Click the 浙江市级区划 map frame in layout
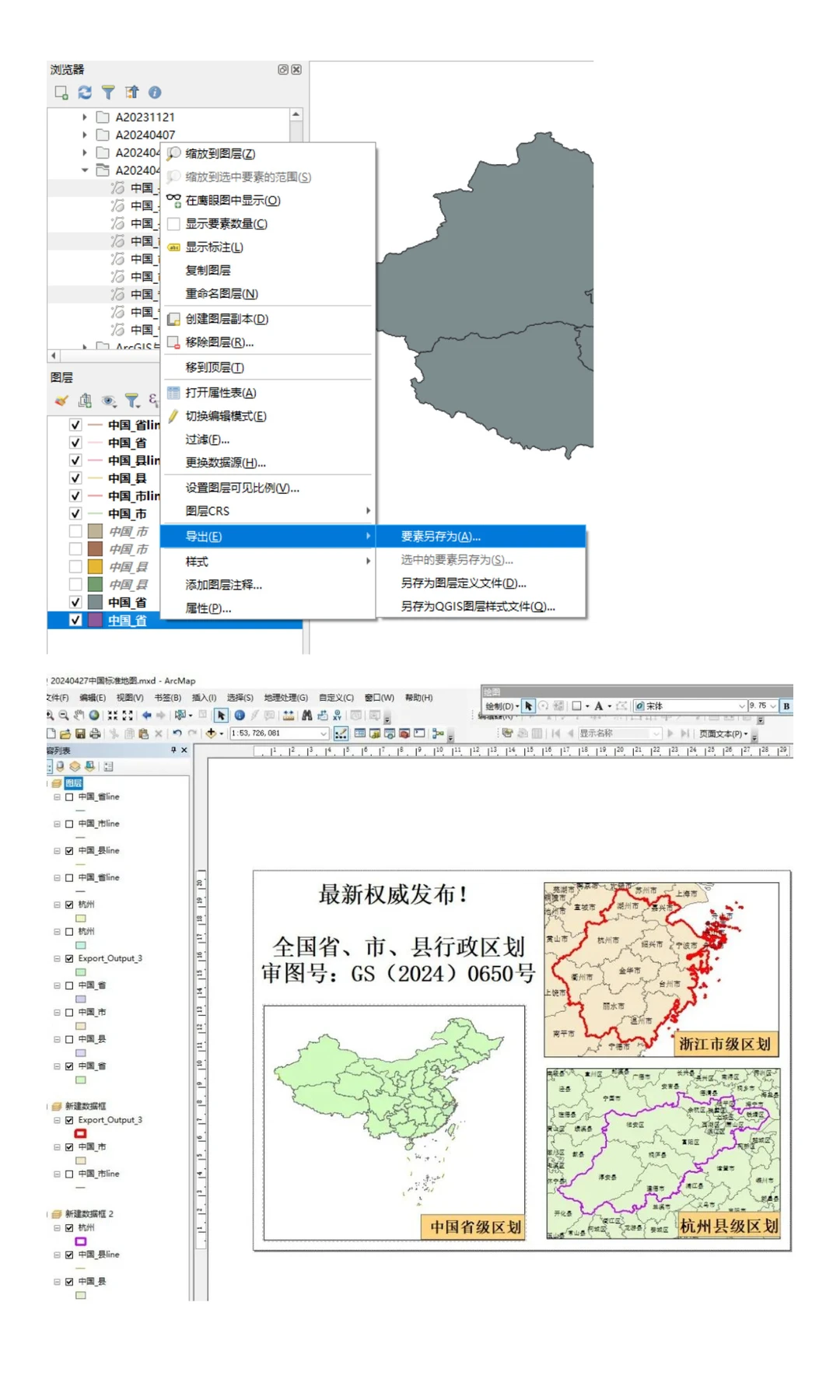The width and height of the screenshot is (840, 1400). (x=662, y=969)
